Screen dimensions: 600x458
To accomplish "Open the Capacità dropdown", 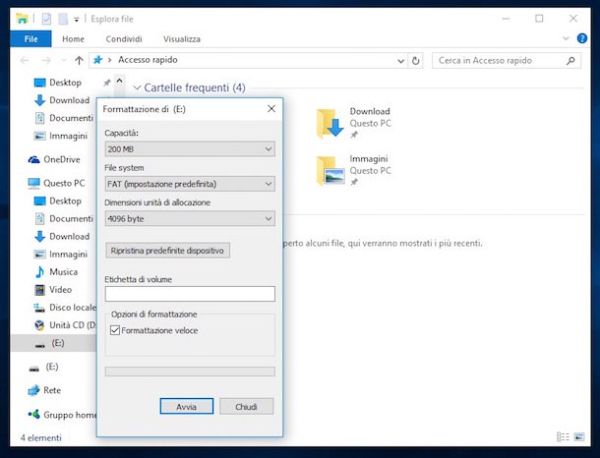I will click(x=189, y=150).
